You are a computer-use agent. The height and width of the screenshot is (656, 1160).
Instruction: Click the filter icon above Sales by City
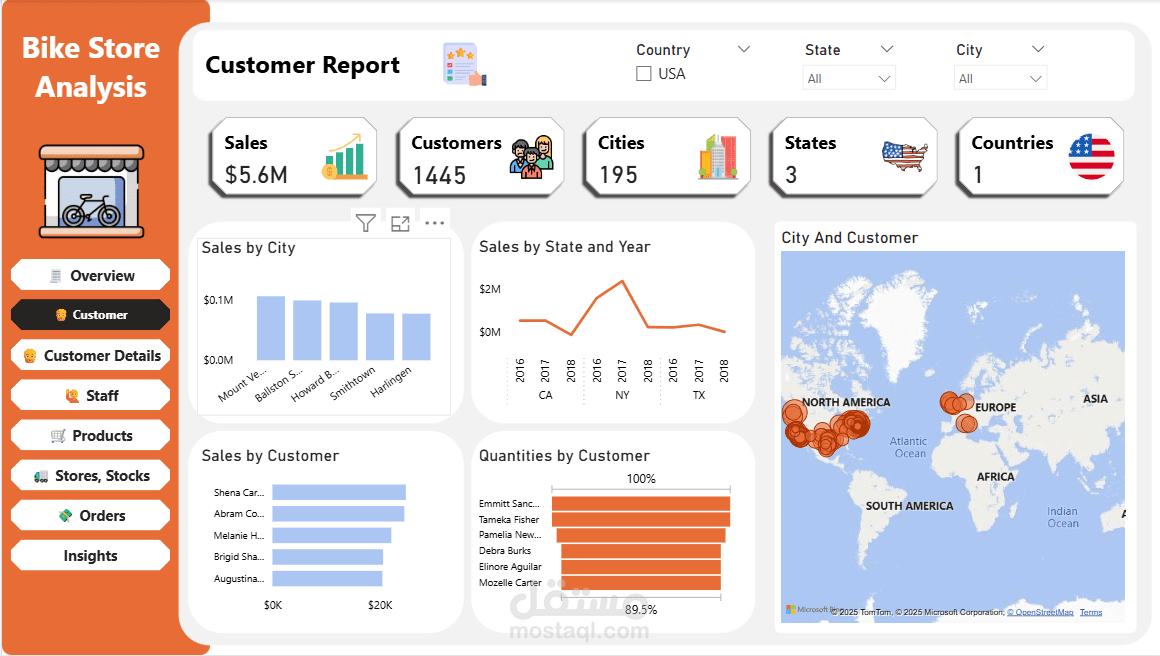[365, 223]
